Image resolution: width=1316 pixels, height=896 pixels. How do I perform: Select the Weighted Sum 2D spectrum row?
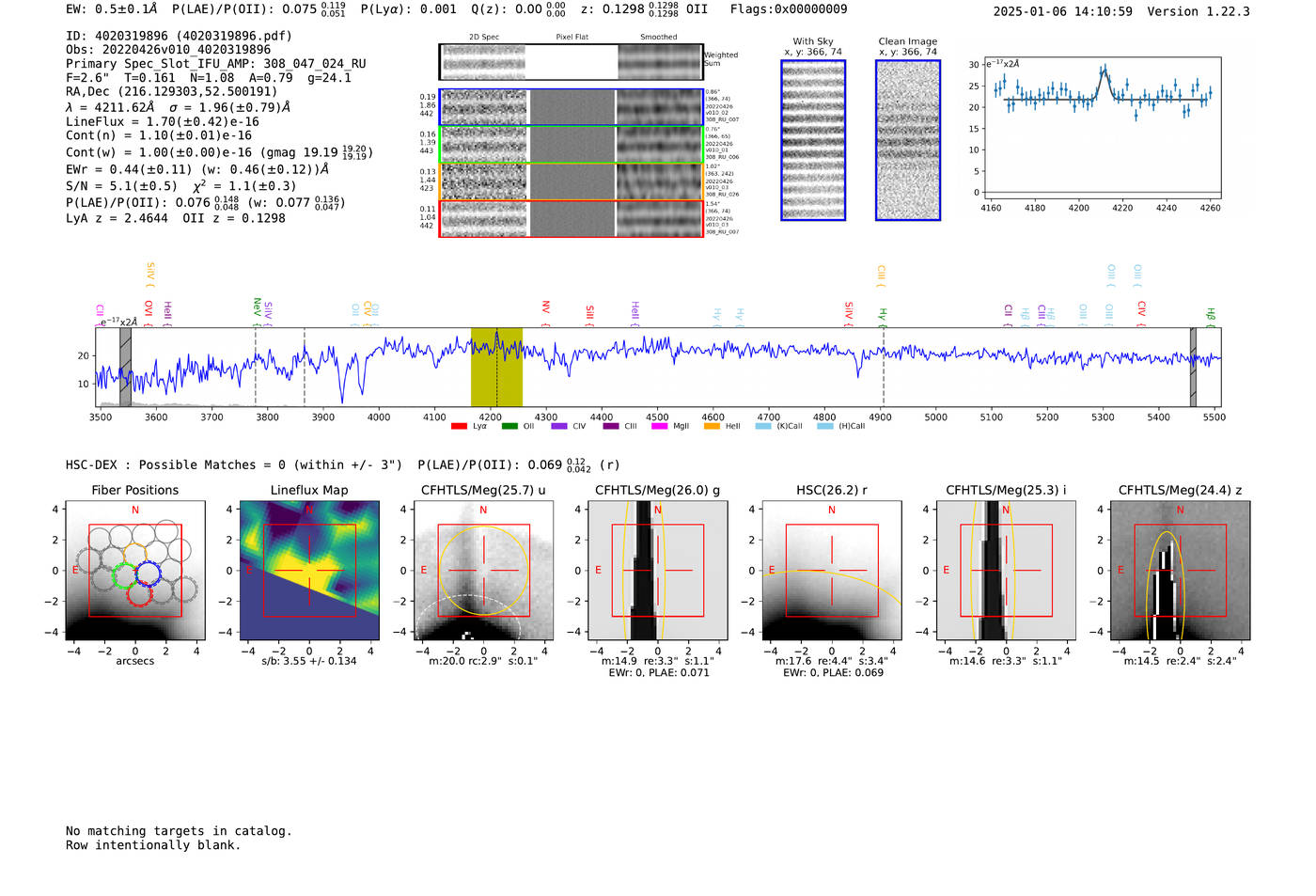pyautogui.click(x=571, y=62)
